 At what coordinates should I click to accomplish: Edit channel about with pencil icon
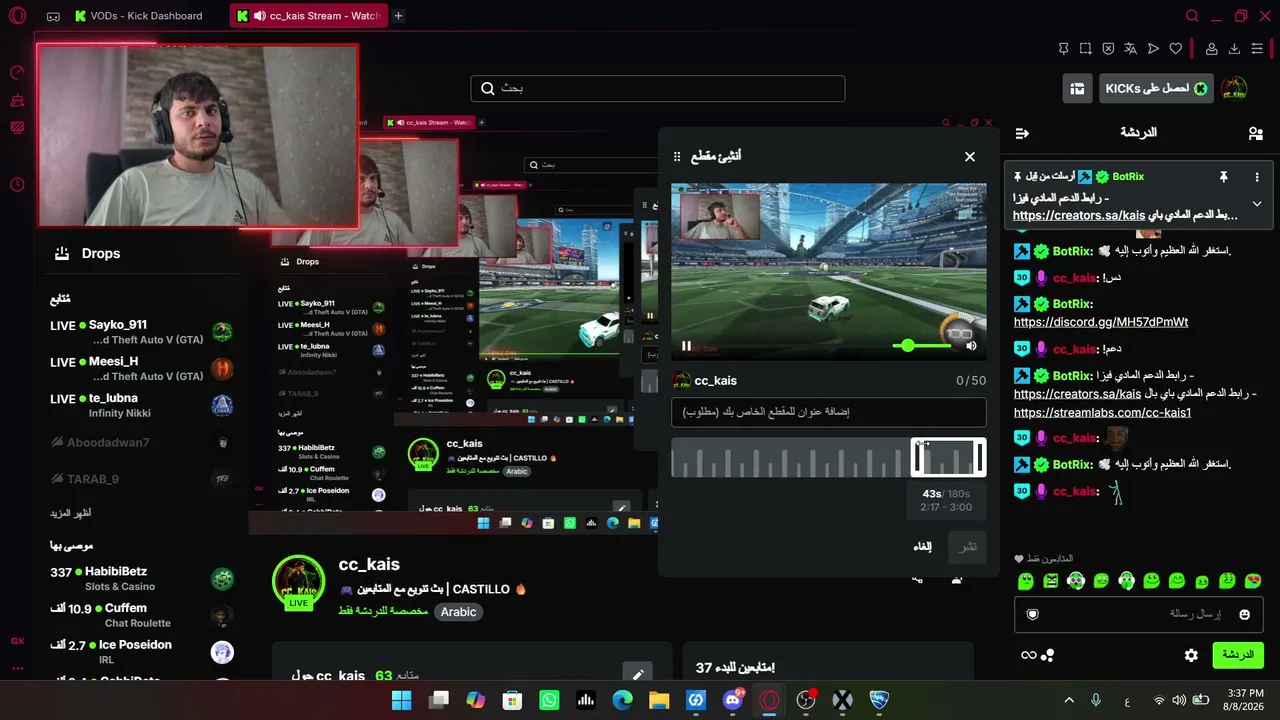click(637, 675)
